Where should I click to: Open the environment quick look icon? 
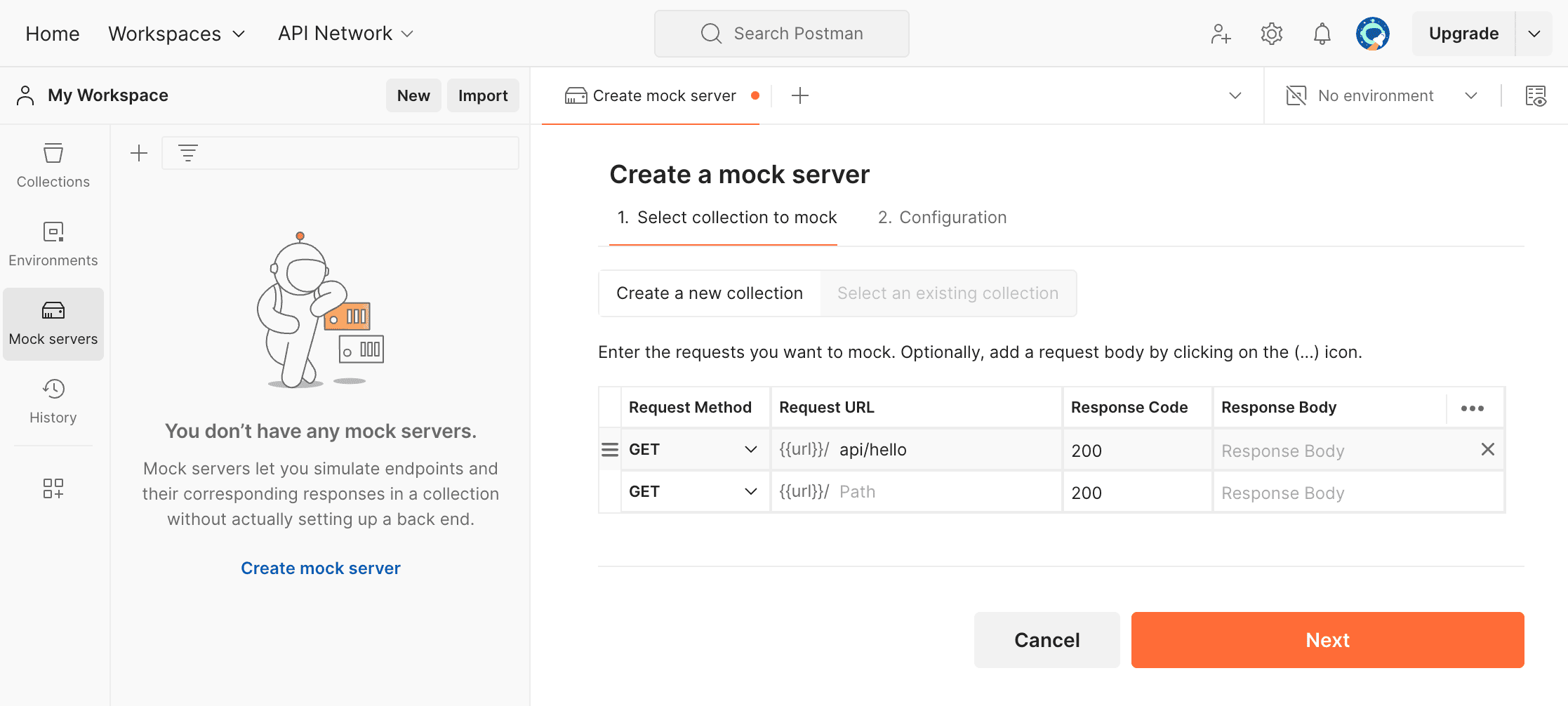point(1536,95)
